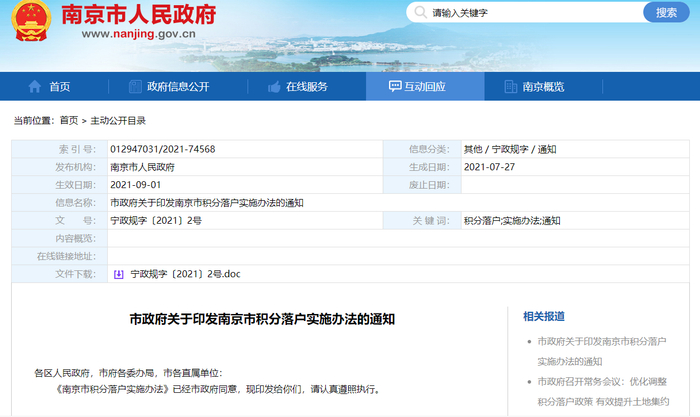Click the chat bubble interaction icon

pos(395,86)
